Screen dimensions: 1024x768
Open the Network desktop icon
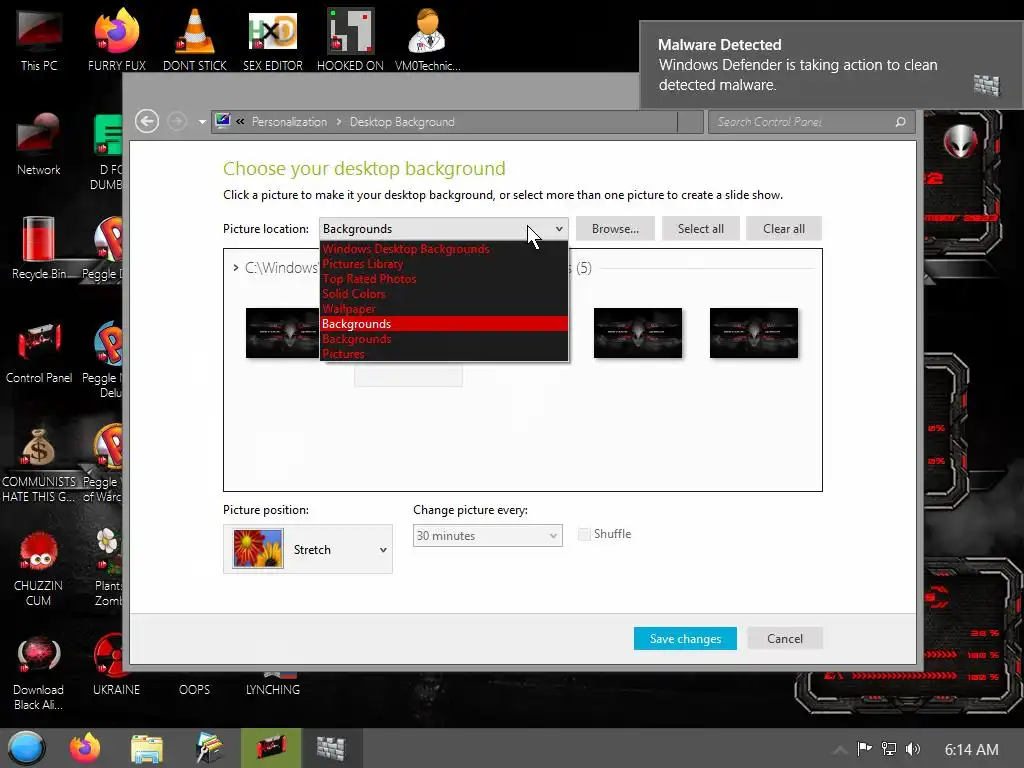click(x=39, y=144)
